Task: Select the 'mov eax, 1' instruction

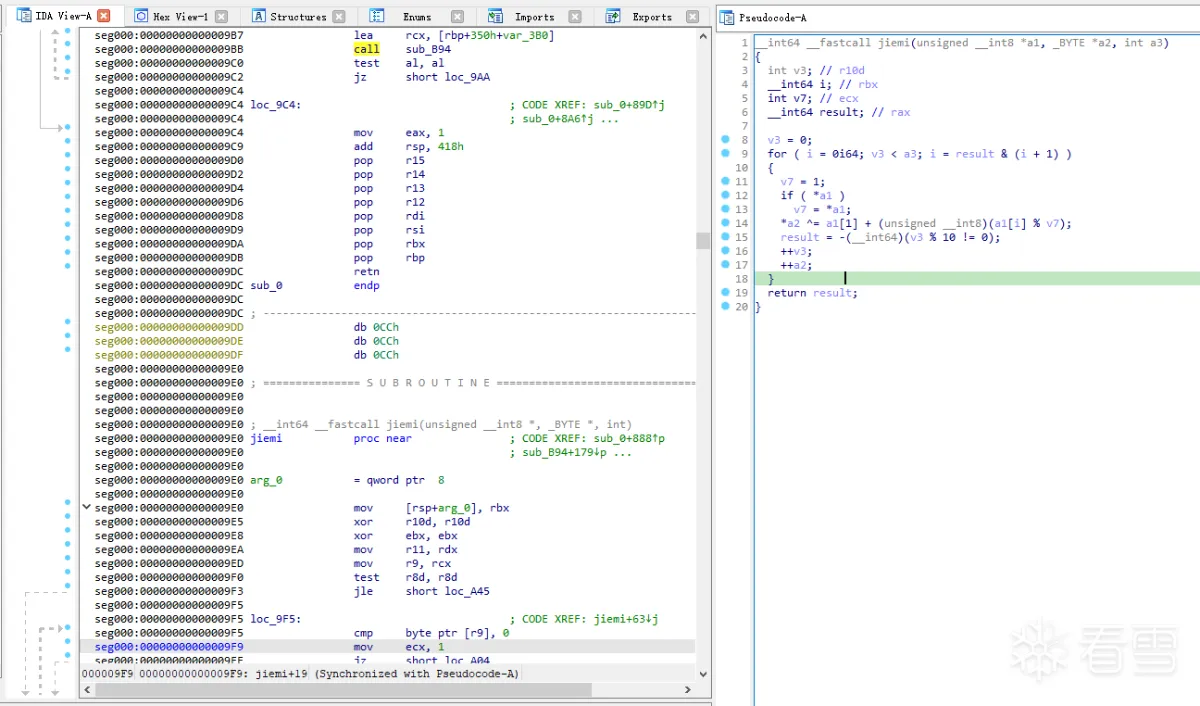Action: [399, 132]
